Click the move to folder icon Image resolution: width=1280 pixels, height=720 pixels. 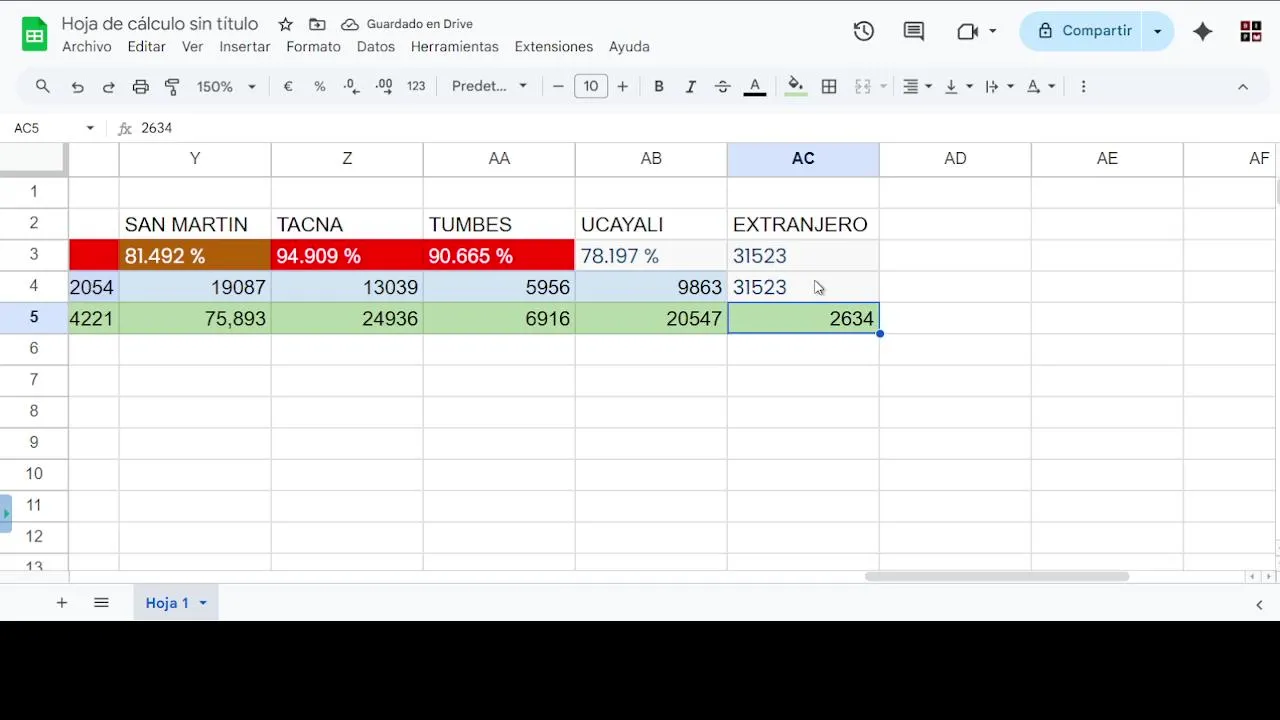[317, 24]
